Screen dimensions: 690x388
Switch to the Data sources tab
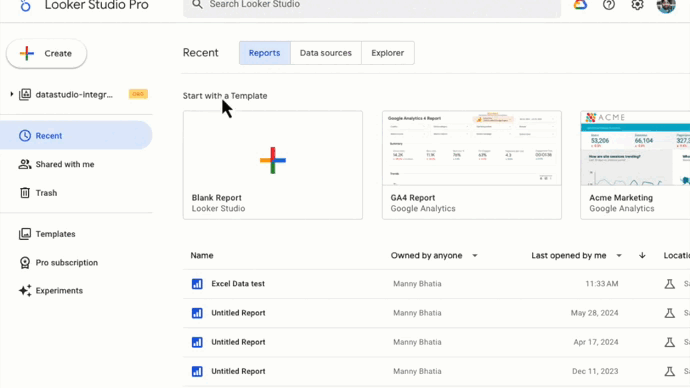pos(326,53)
